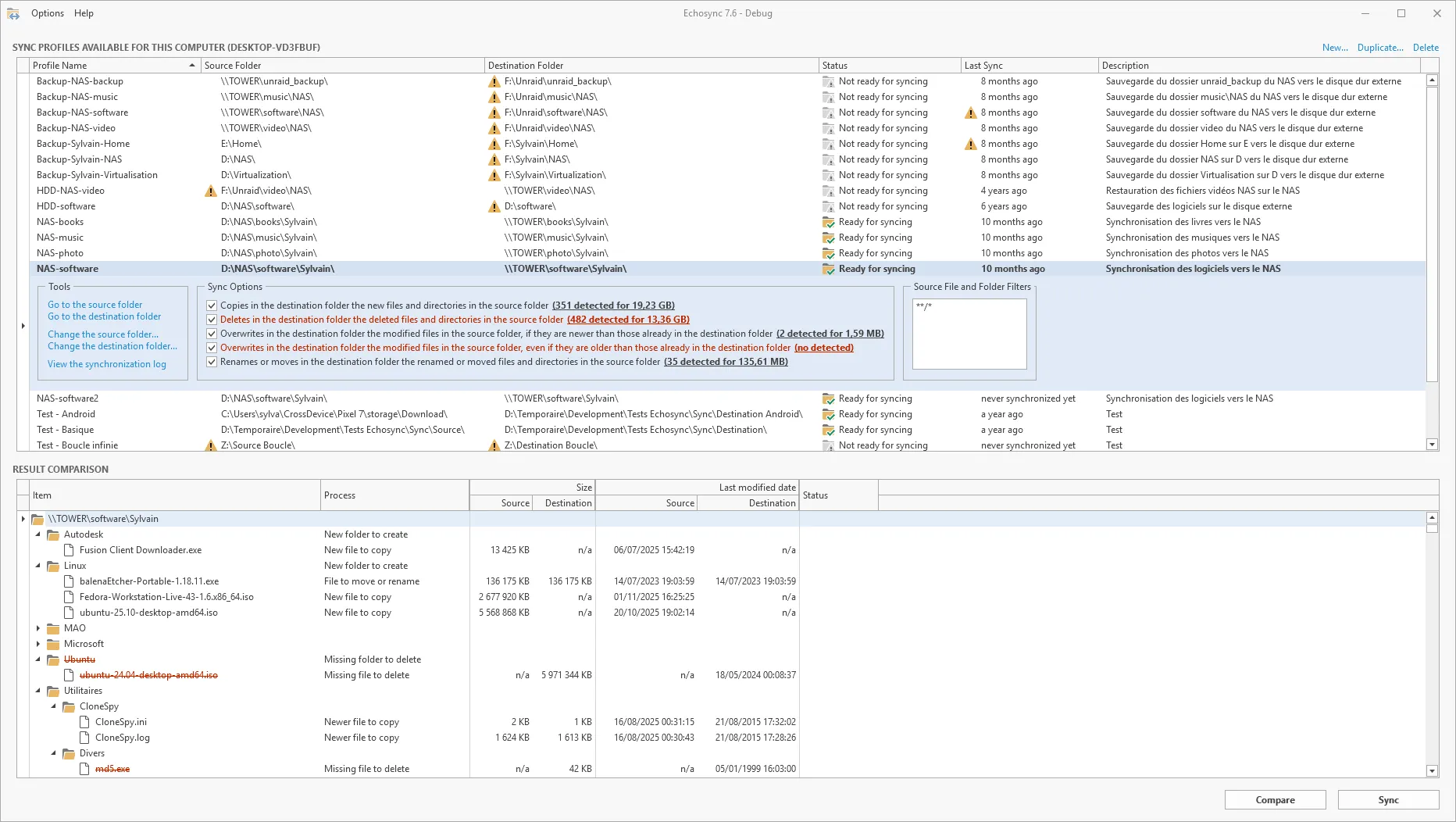Click the warning icon beside F:\Unraid\unraid_backup\

pyautogui.click(x=493, y=81)
